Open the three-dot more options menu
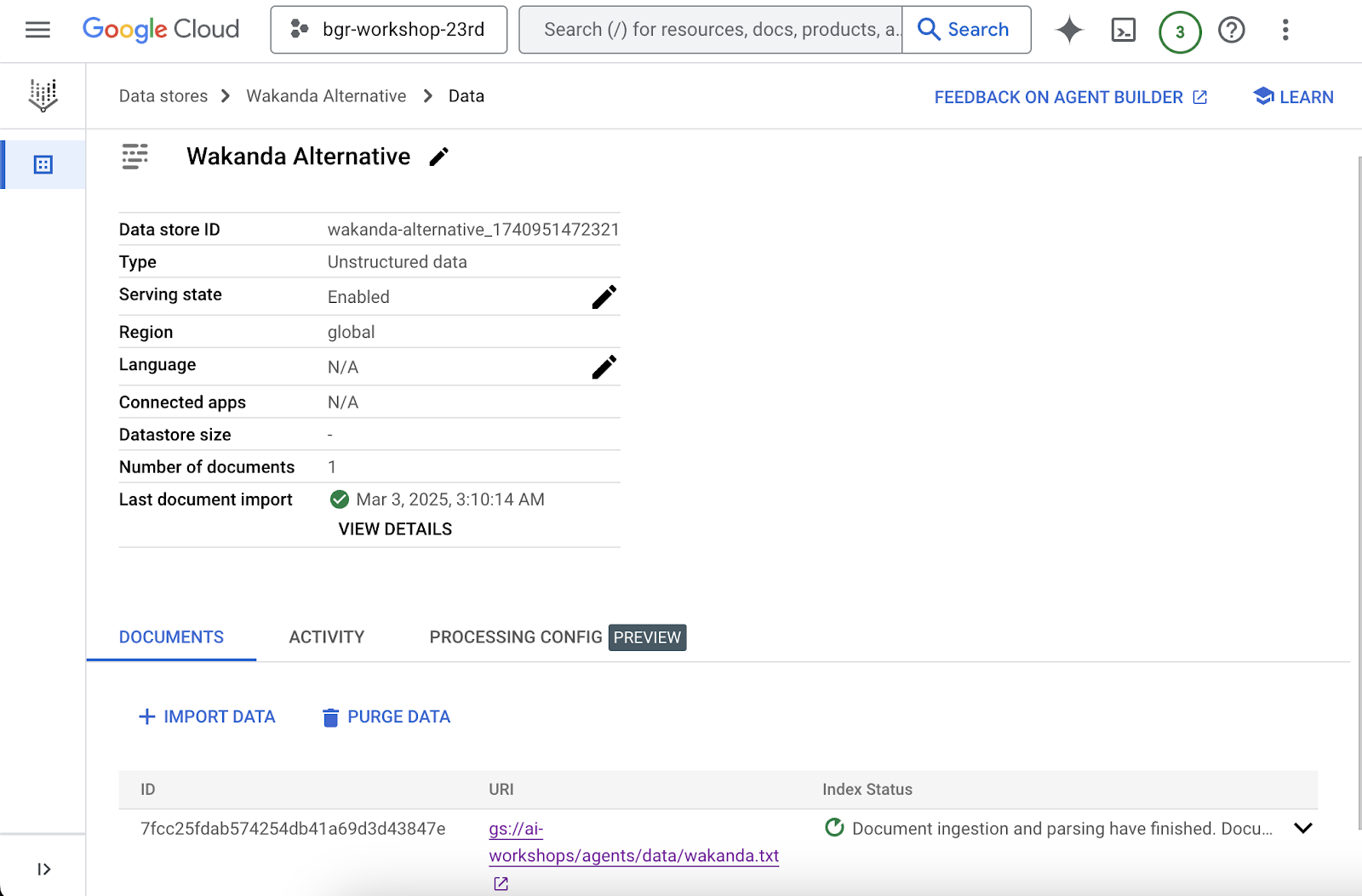This screenshot has width=1362, height=896. pos(1285,30)
